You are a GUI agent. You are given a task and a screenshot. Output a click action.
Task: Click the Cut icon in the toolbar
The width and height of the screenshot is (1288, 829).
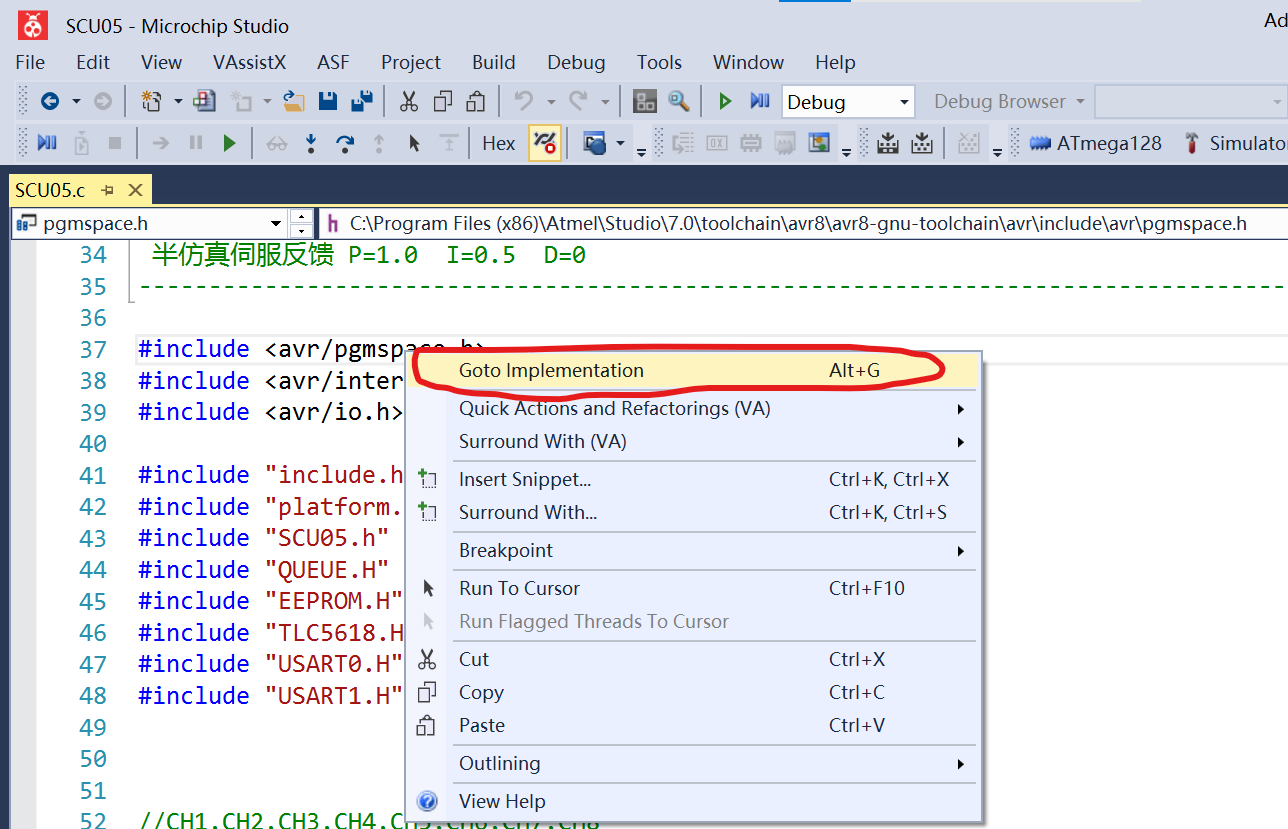(411, 101)
